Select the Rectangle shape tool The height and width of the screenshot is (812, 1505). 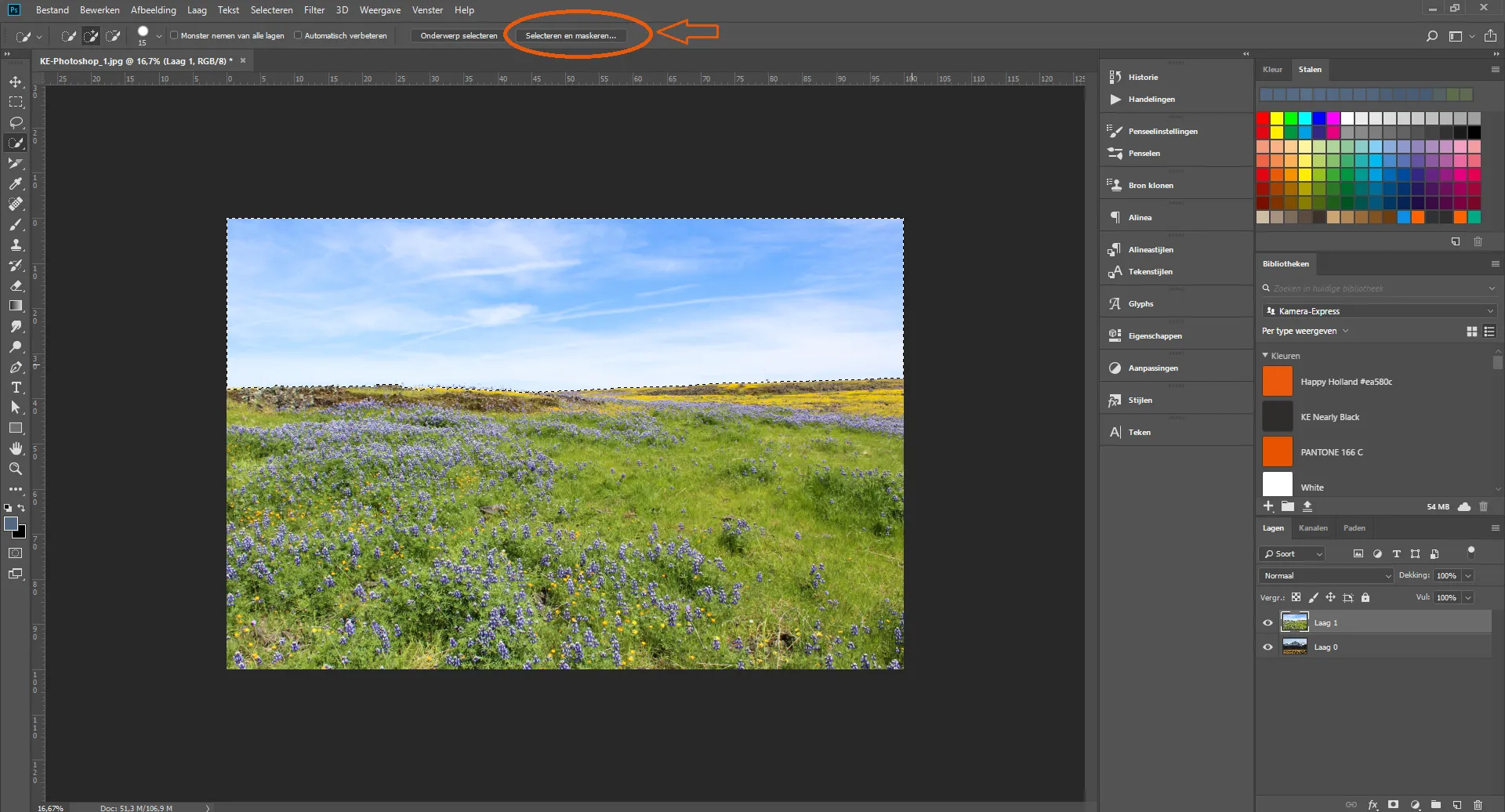(x=16, y=428)
